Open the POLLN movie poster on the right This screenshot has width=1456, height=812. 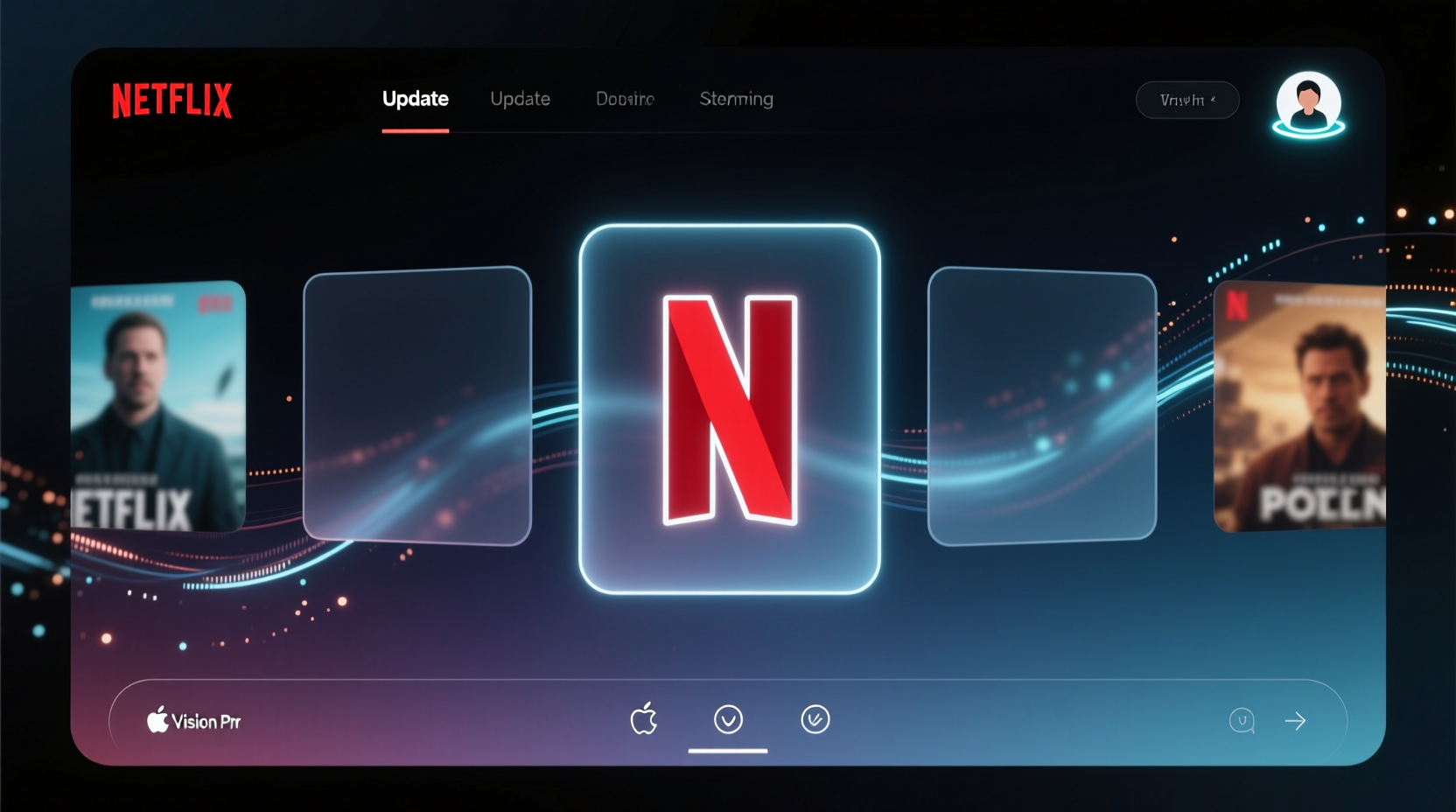tap(1299, 407)
